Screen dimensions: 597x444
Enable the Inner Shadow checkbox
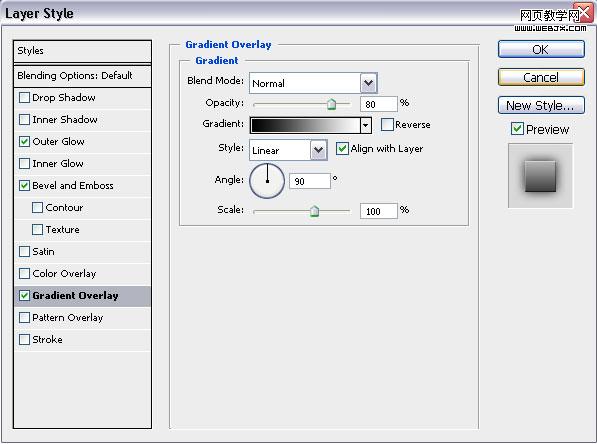[24, 120]
